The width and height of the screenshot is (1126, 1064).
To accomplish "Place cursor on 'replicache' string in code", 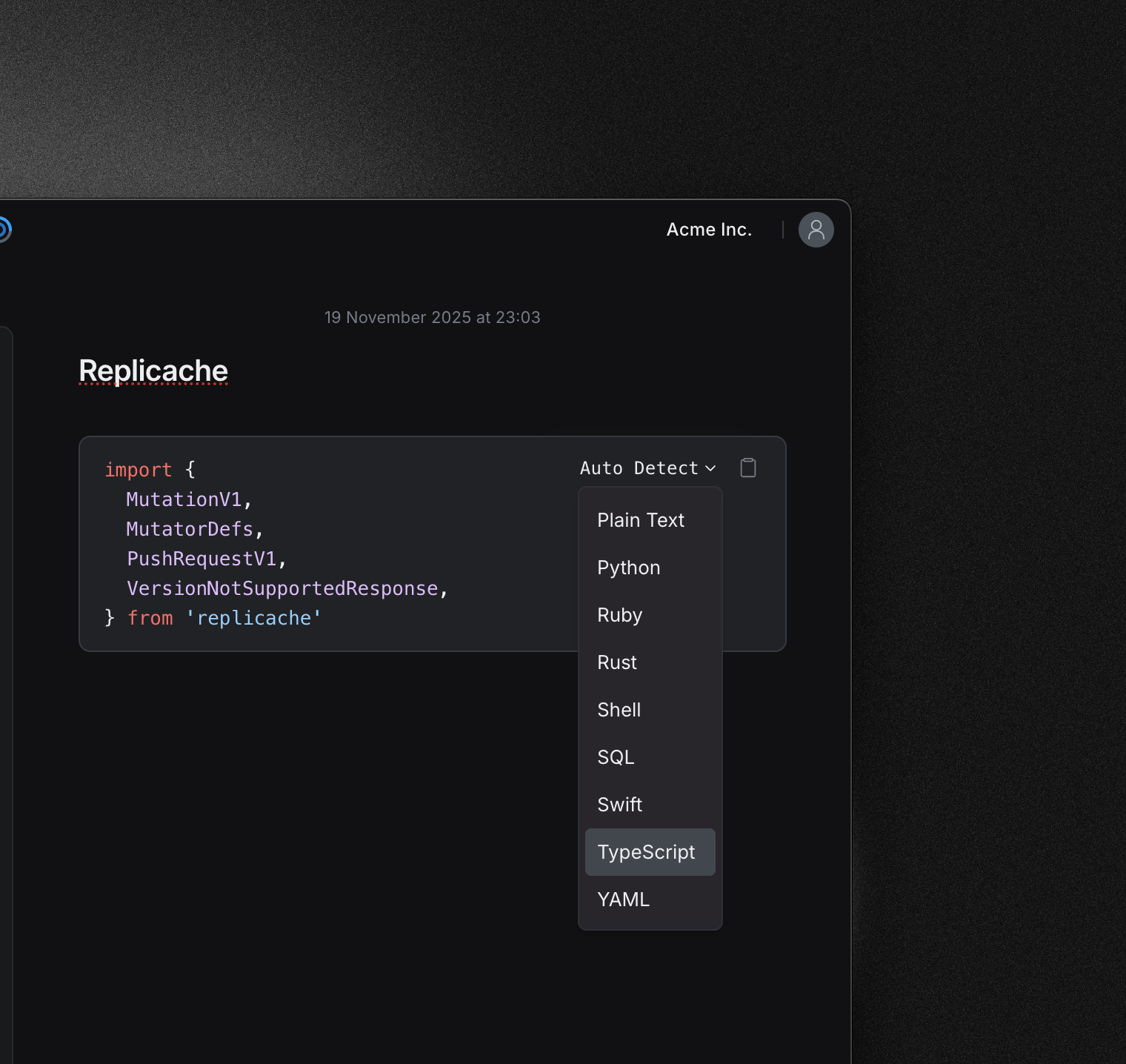I will (x=253, y=618).
